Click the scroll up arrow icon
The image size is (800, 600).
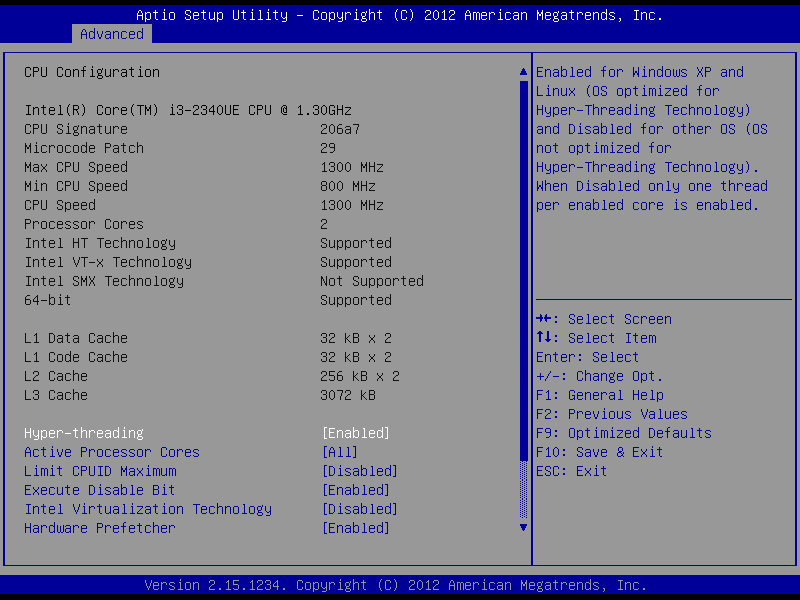coord(523,73)
